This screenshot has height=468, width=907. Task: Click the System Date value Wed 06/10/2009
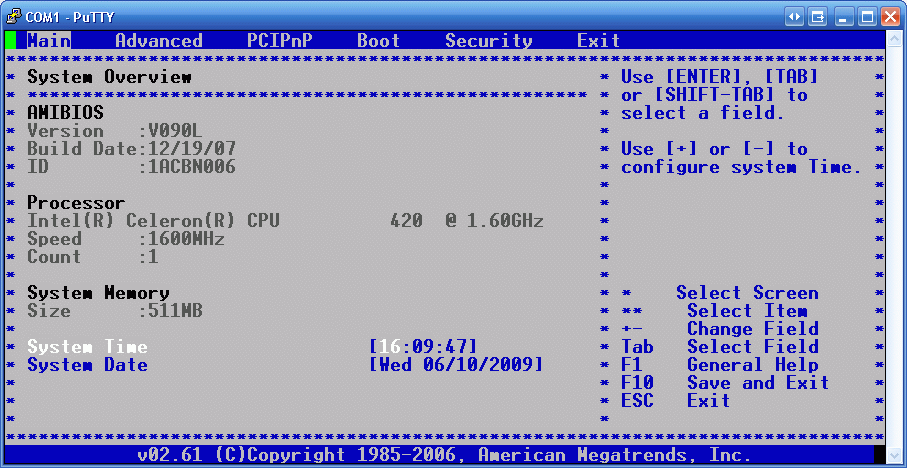point(456,364)
